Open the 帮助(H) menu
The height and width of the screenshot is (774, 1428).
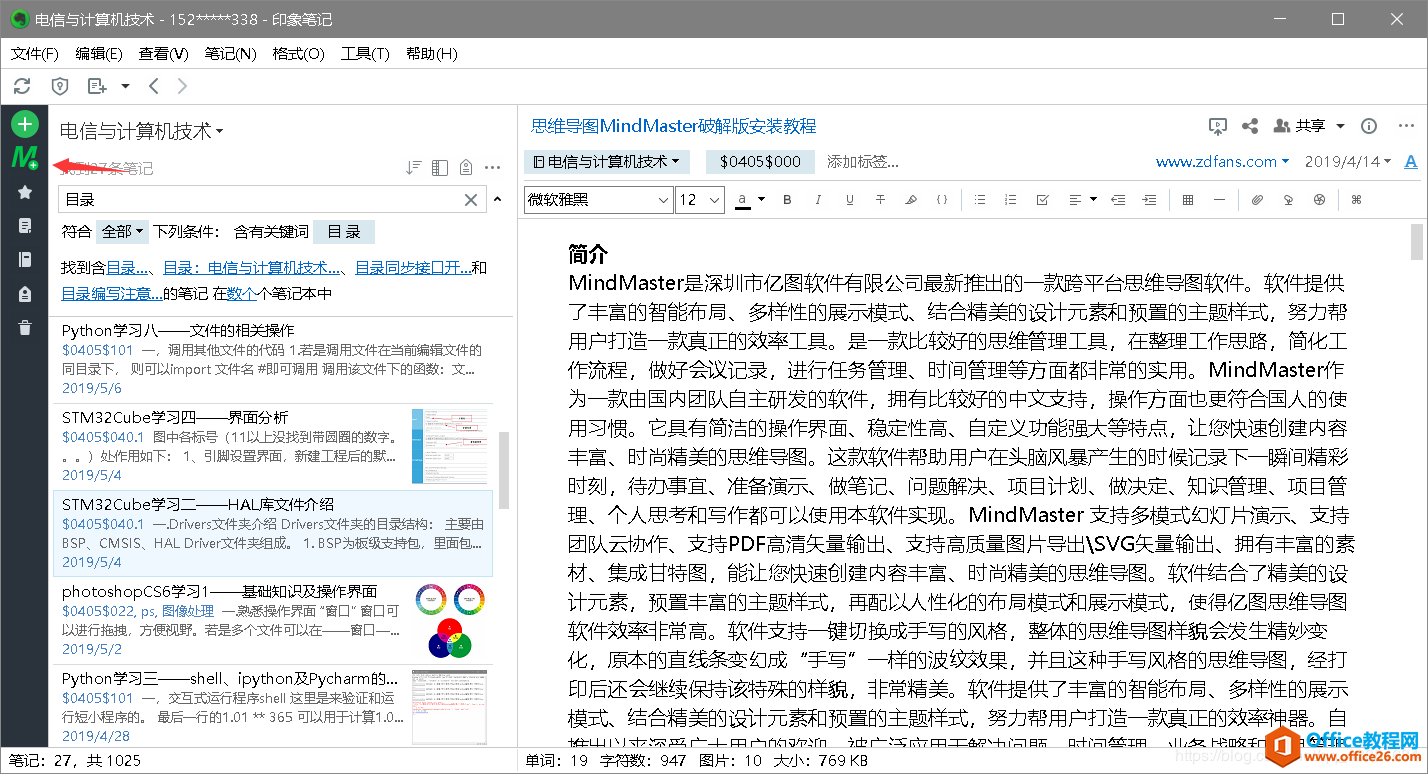tap(432, 53)
